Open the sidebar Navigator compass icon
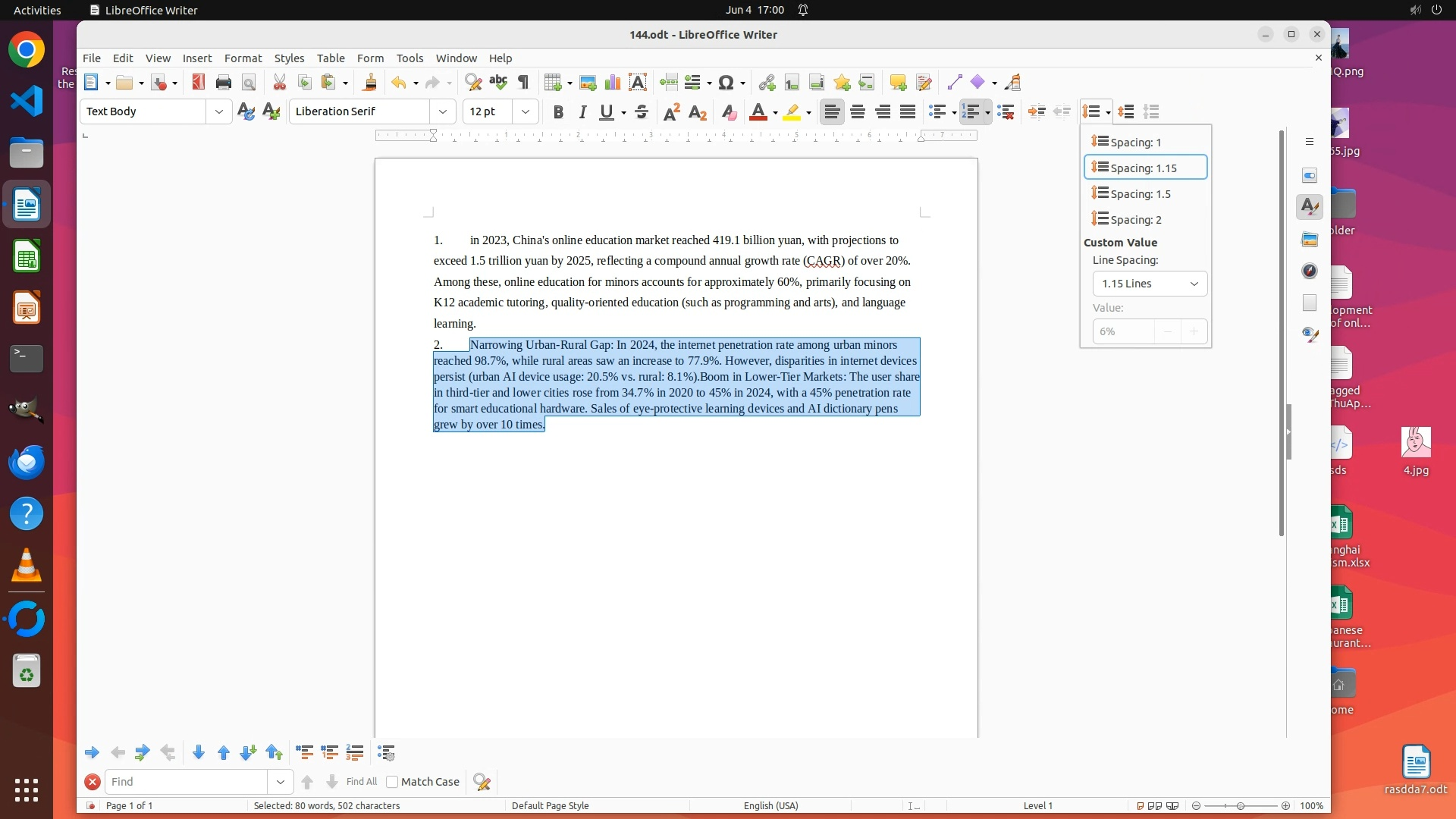 pyautogui.click(x=1310, y=271)
